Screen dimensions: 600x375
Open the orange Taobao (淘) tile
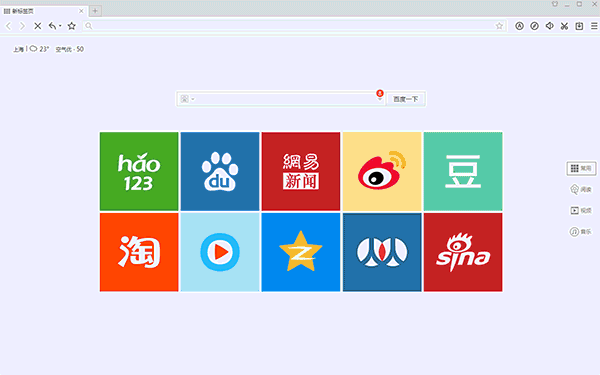point(139,252)
